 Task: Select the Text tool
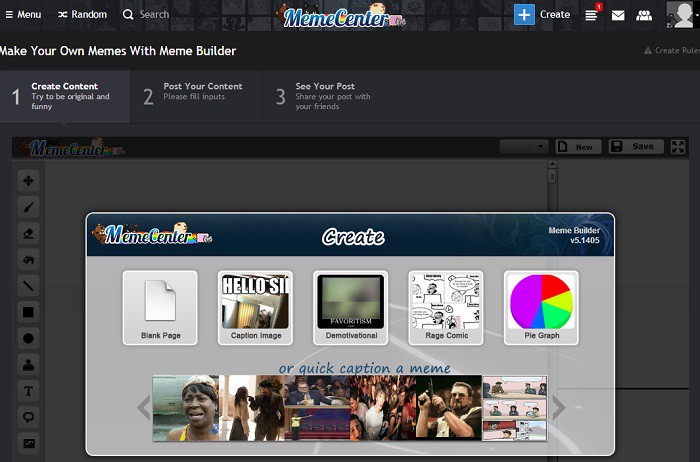pos(28,391)
